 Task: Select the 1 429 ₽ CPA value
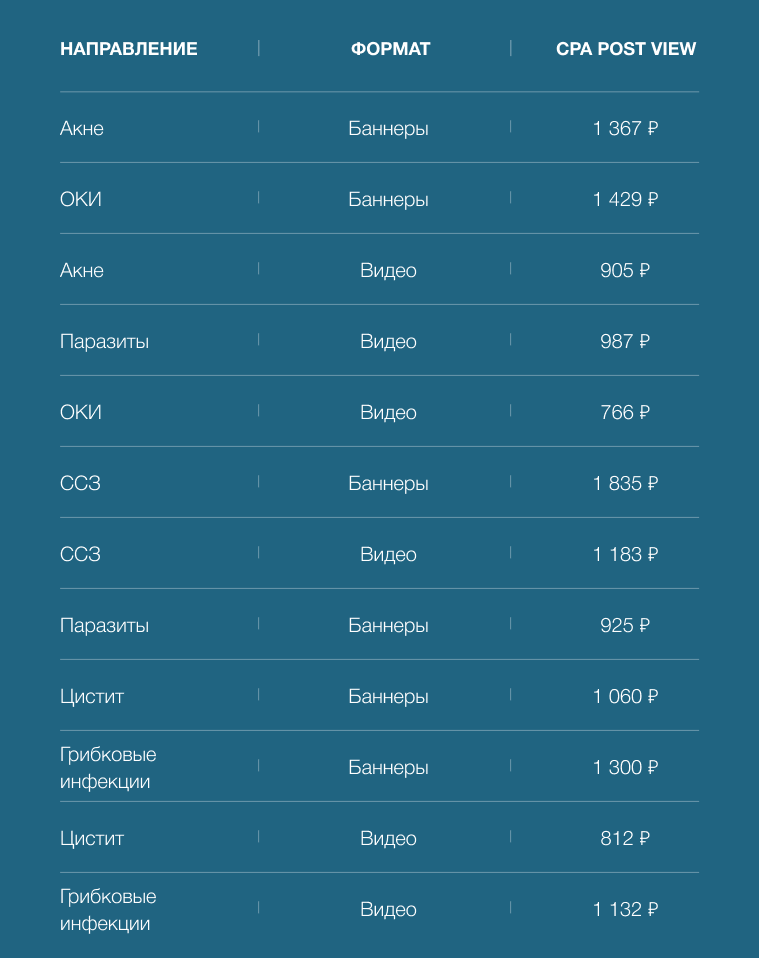625,199
